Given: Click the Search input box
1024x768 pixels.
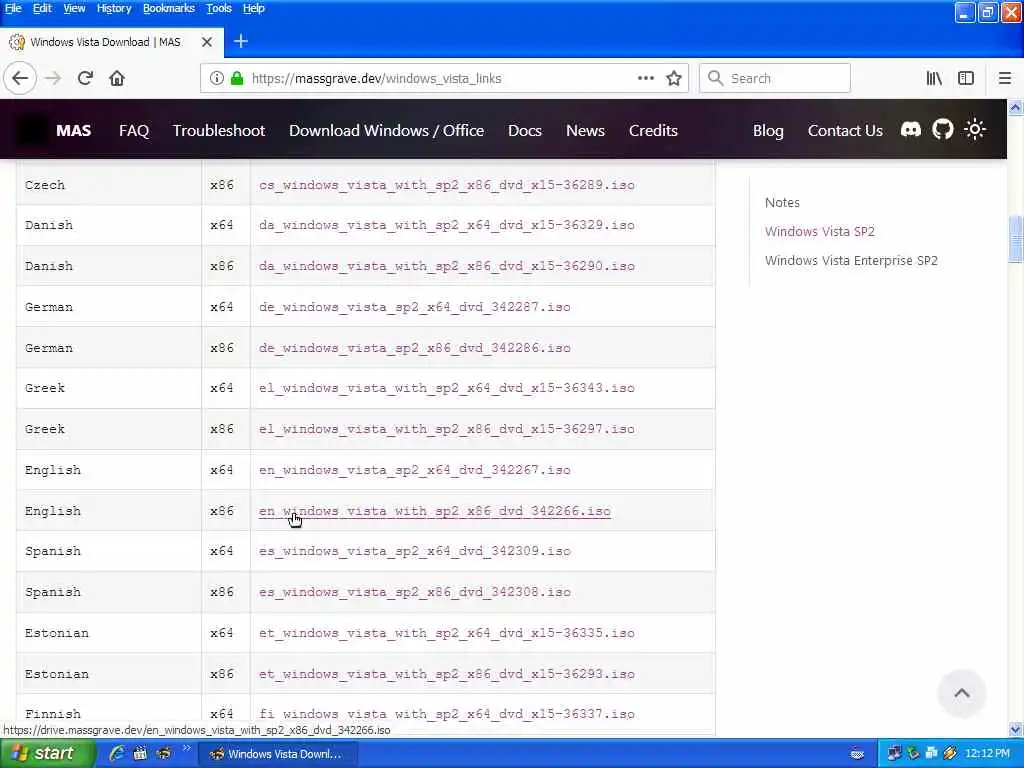Looking at the screenshot, I should [x=775, y=78].
